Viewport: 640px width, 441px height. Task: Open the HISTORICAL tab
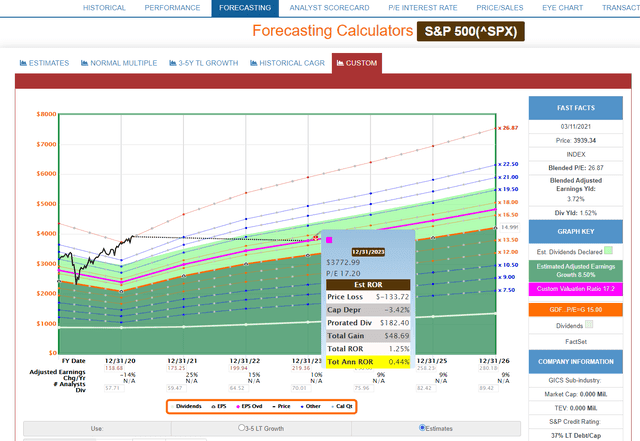coord(104,8)
